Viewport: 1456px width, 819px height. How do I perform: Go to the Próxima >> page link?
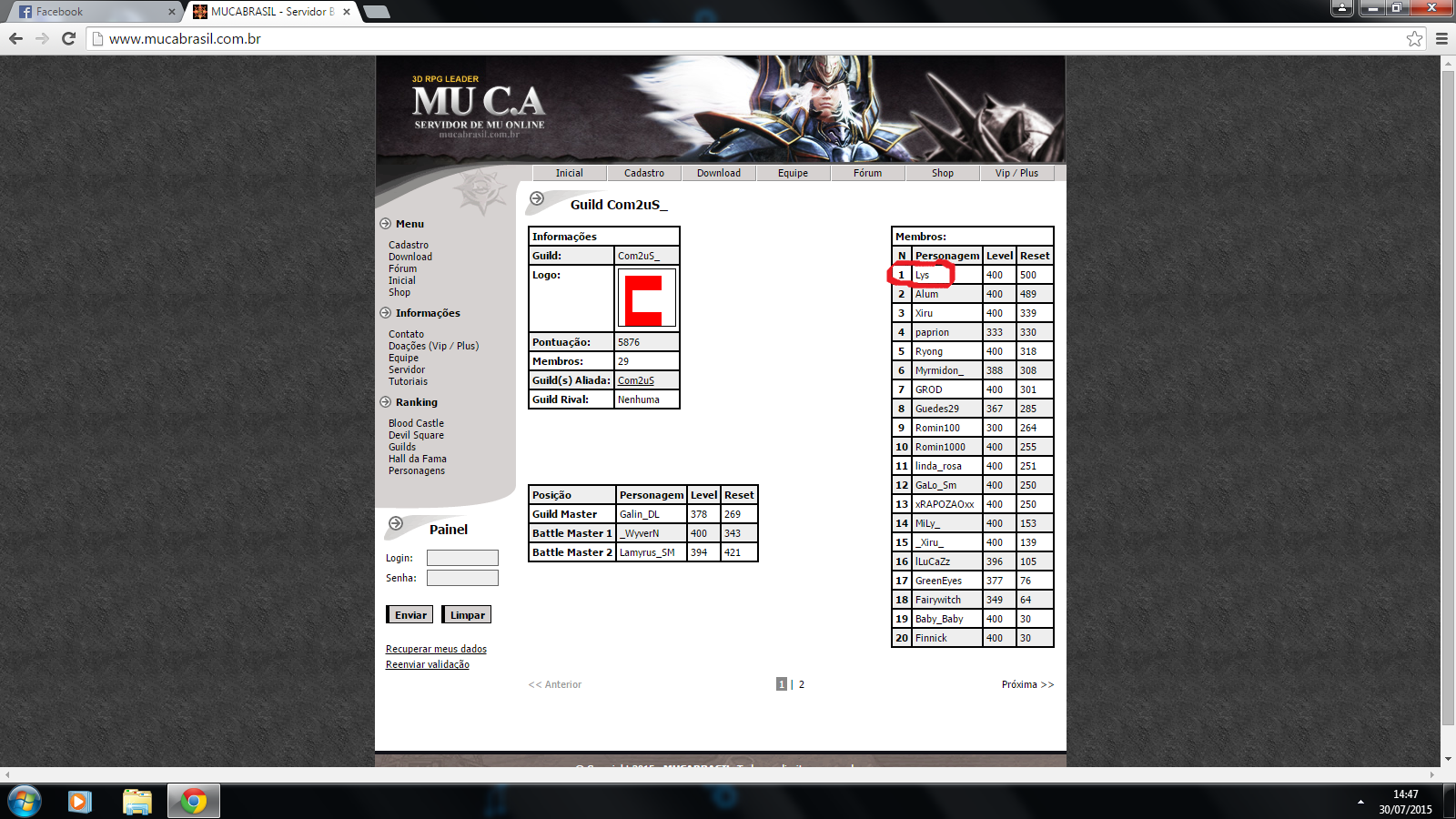(1027, 684)
